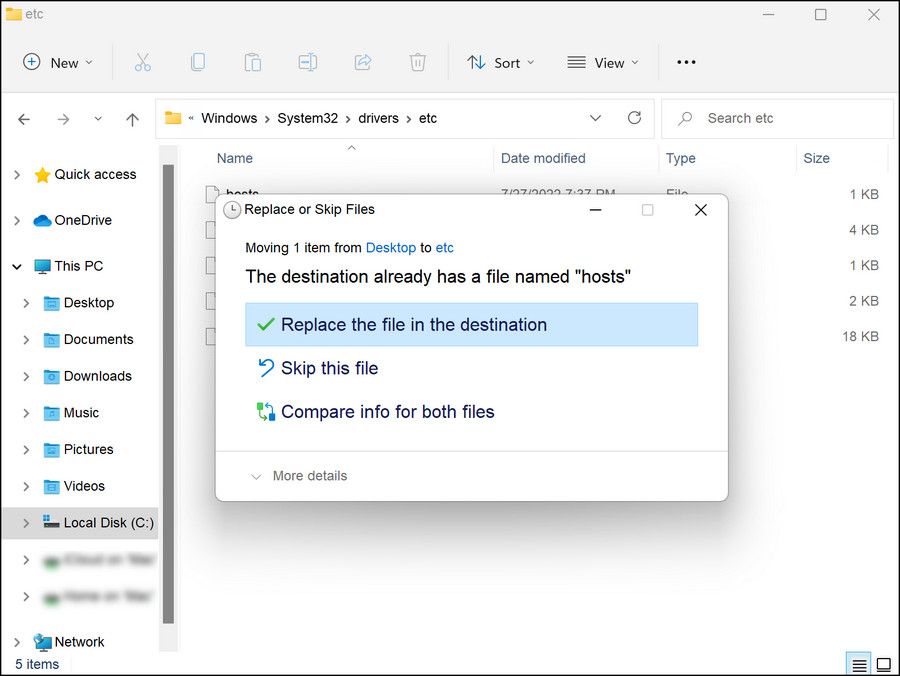Select OneDrive in navigation pane
This screenshot has height=676, width=900.
(83, 220)
